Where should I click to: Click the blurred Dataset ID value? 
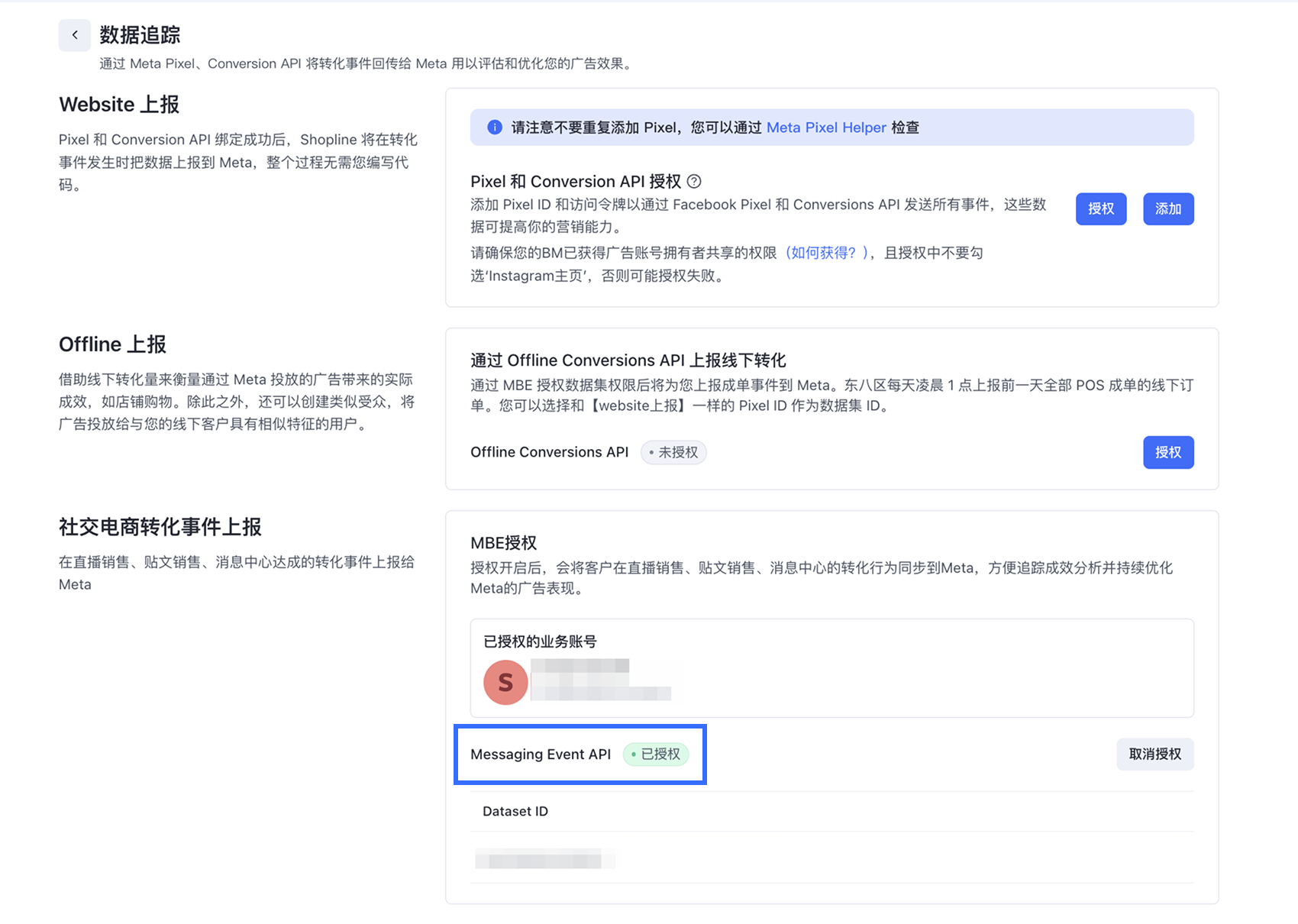tap(544, 858)
